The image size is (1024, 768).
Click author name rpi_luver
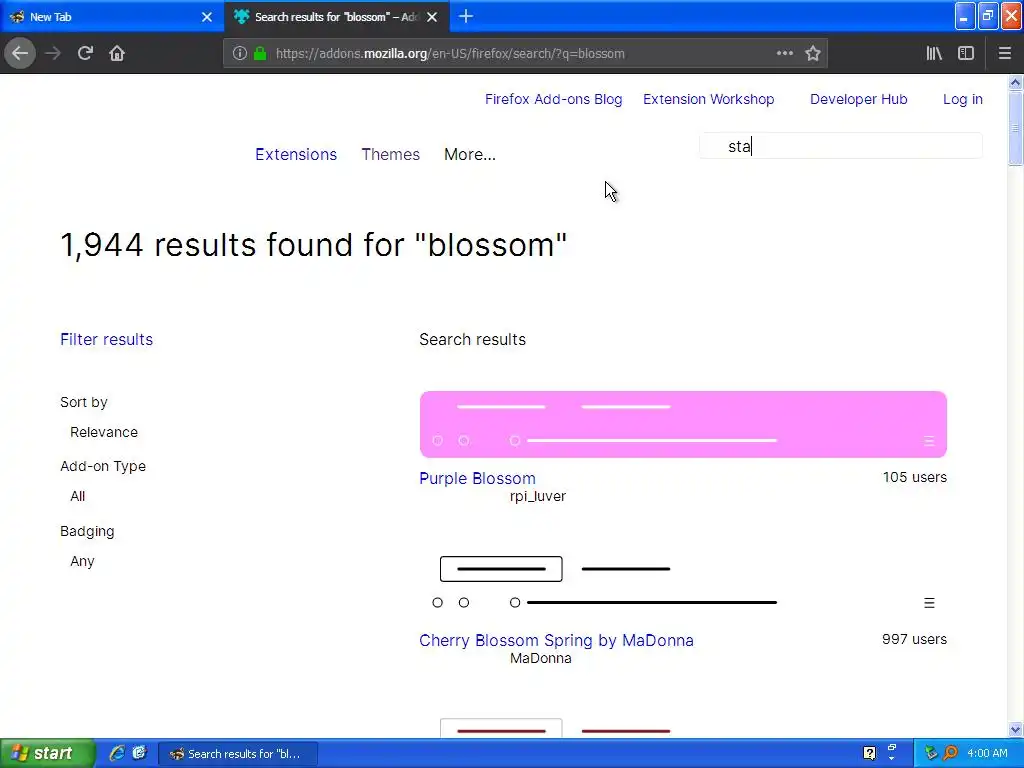(537, 496)
